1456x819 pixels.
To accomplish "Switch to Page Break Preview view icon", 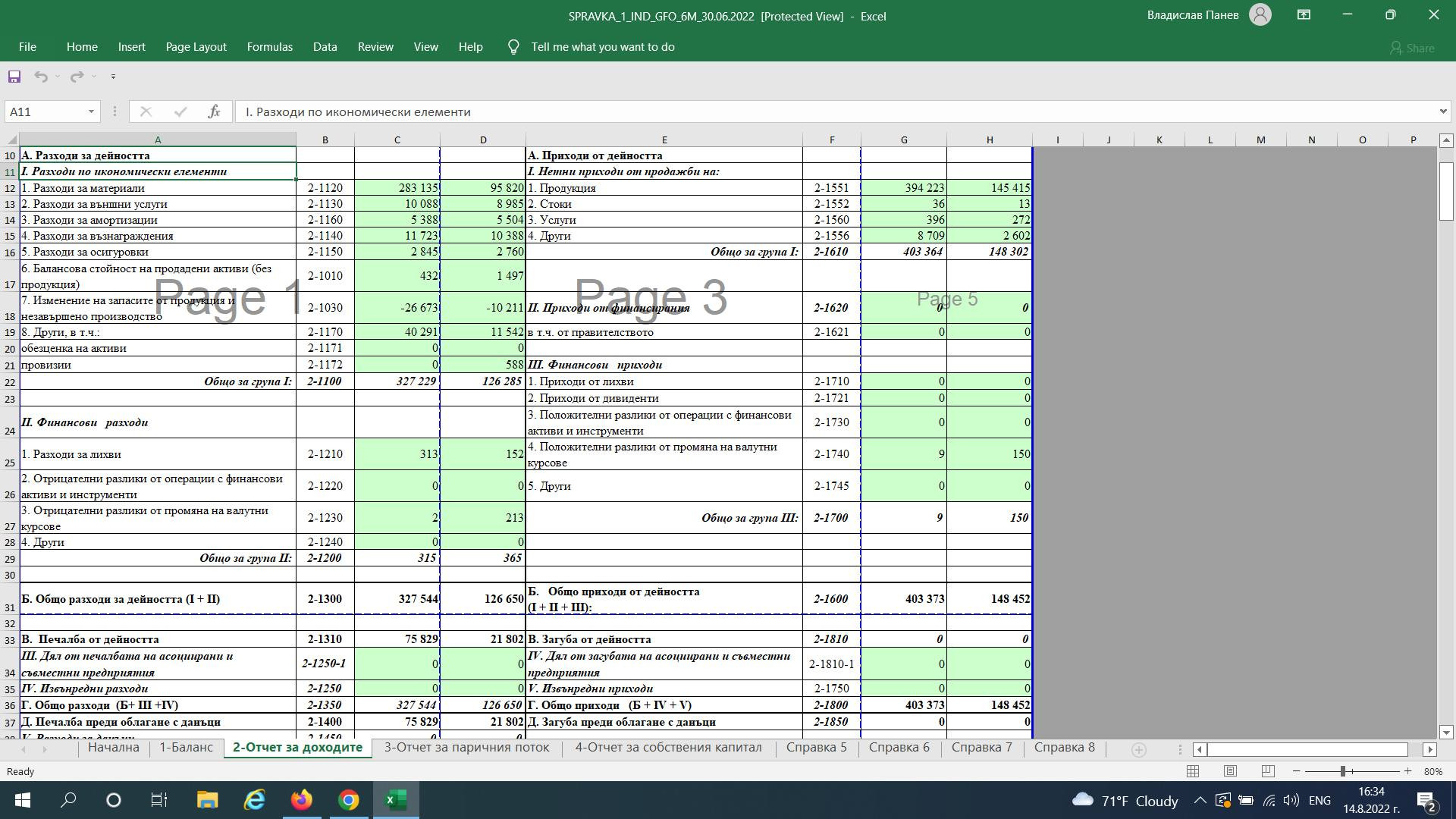I will [x=1267, y=771].
